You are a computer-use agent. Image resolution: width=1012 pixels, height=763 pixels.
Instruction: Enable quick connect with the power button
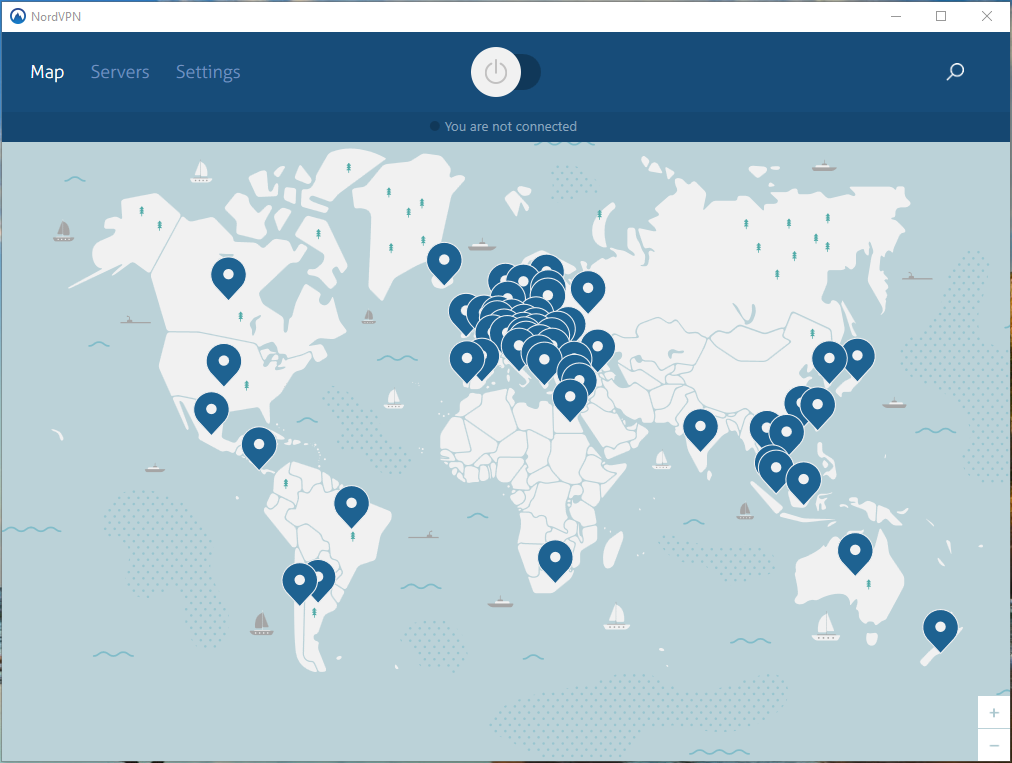496,71
